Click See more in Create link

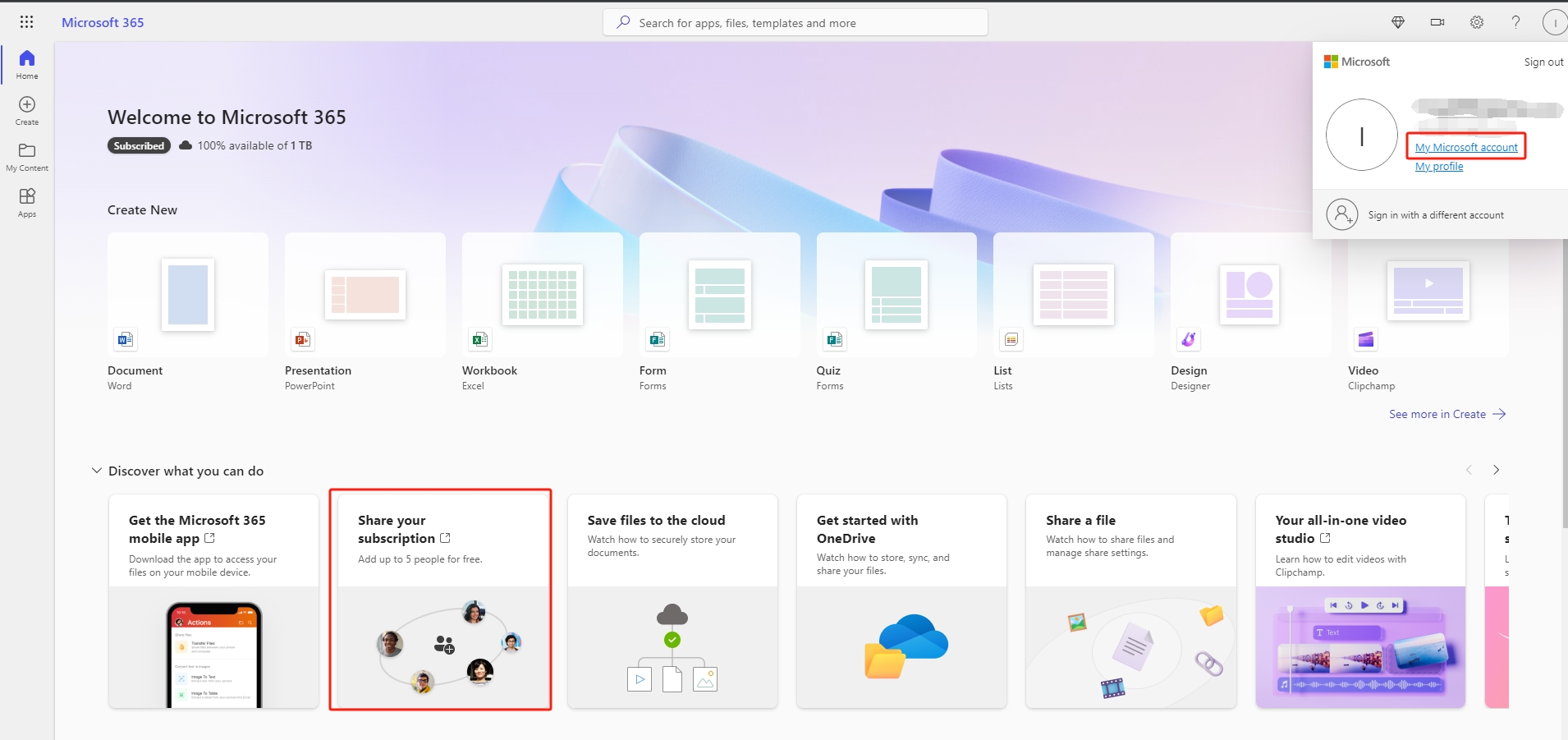(x=1447, y=414)
